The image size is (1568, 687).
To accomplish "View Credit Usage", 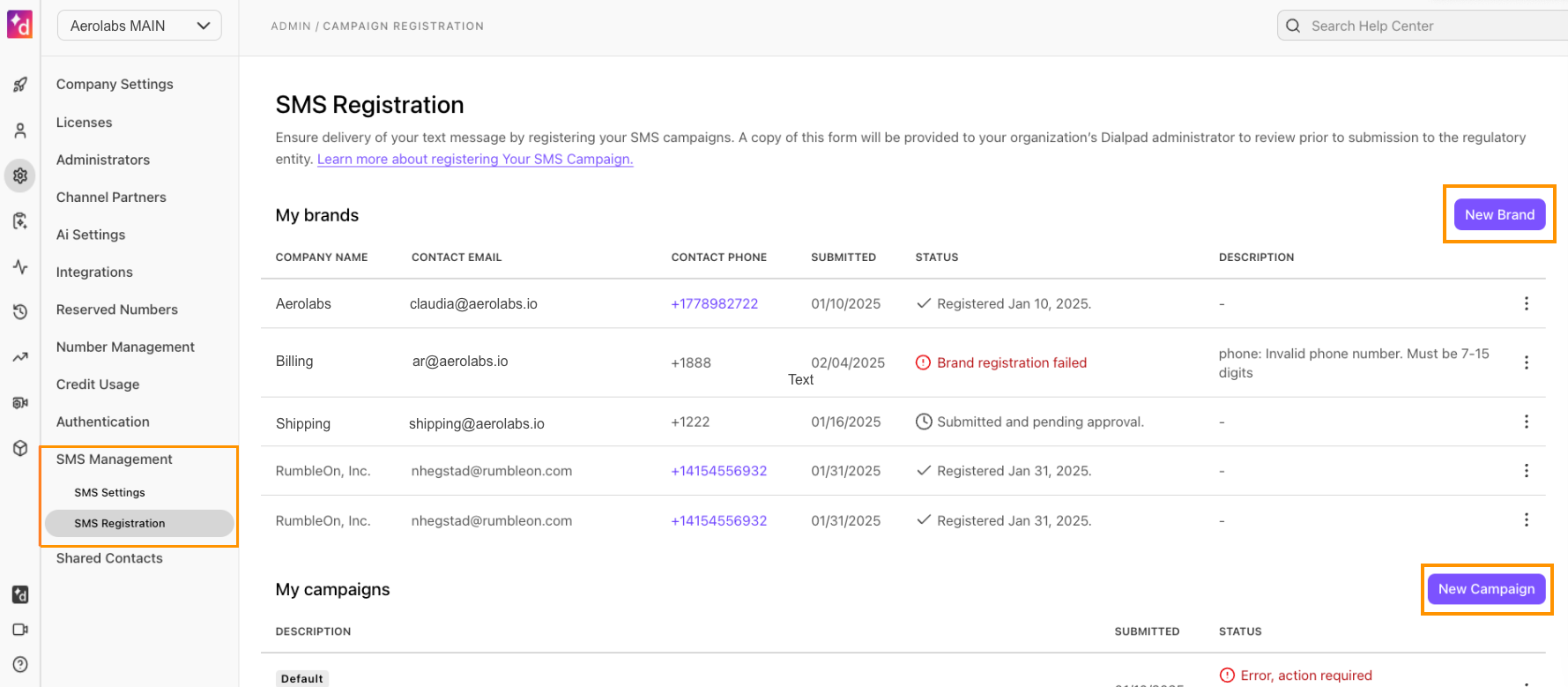I will click(98, 385).
